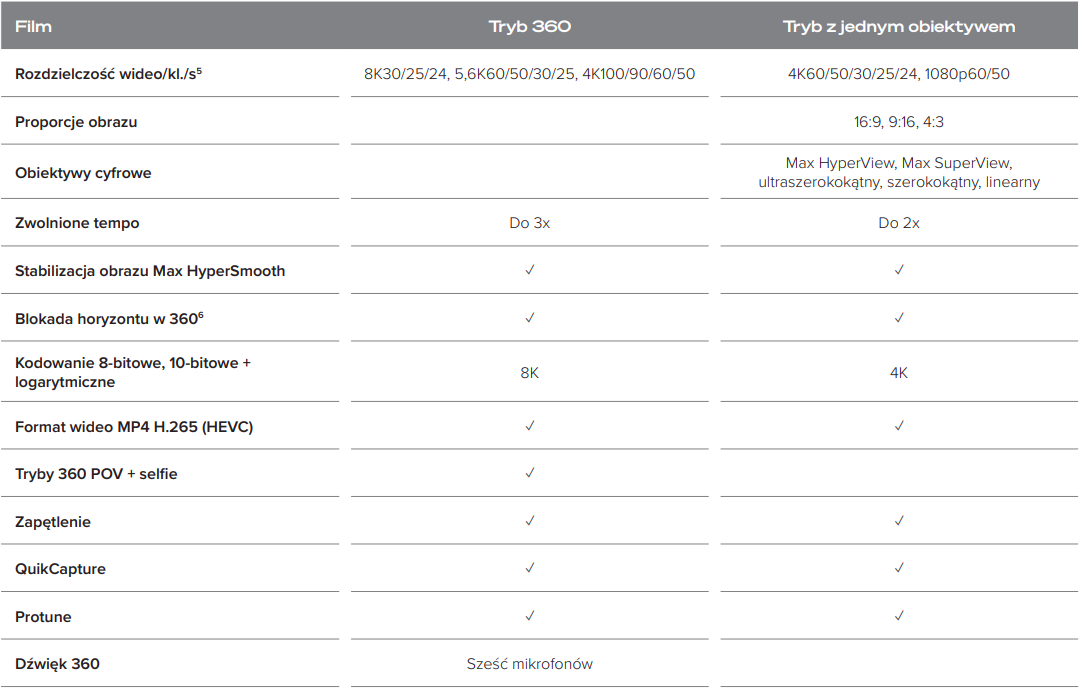Click the Tryb z jednym obiektywem header
This screenshot has height=690, width=1088.
click(x=899, y=26)
